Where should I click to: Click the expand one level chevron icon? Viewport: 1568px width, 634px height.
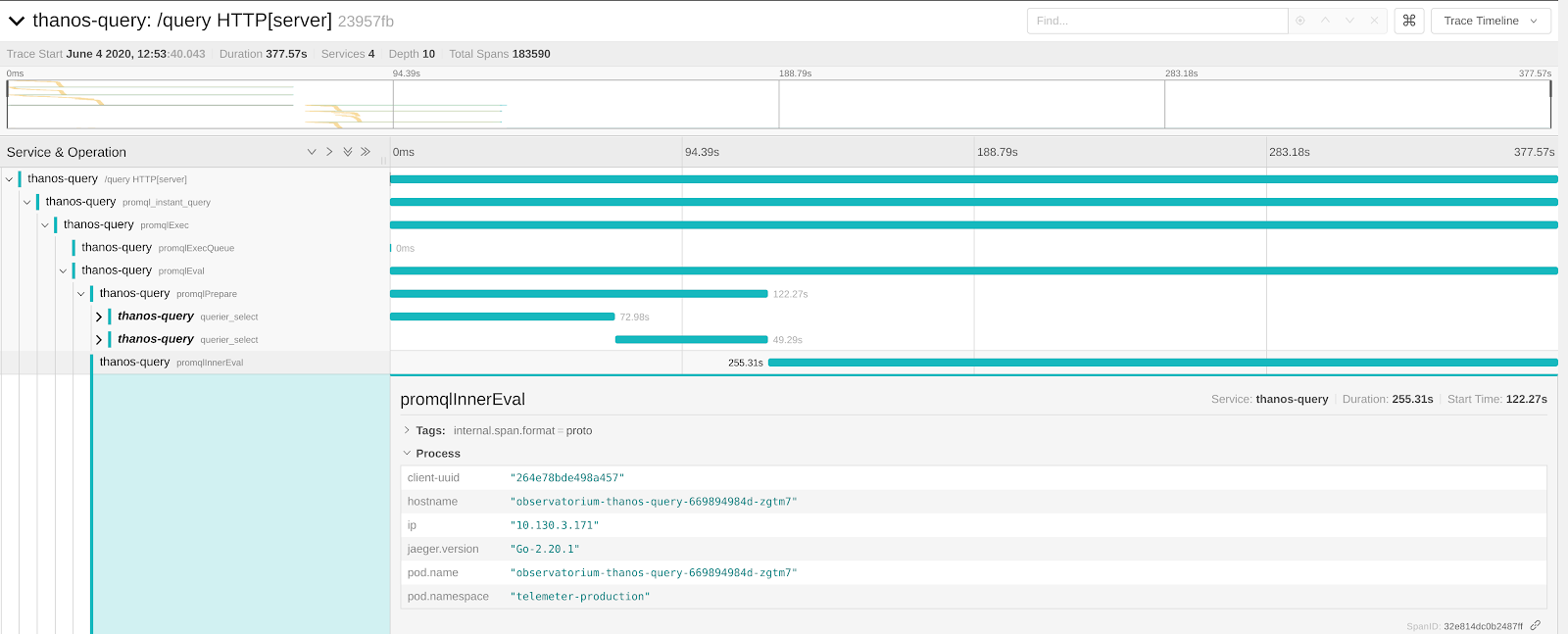pyautogui.click(x=312, y=152)
